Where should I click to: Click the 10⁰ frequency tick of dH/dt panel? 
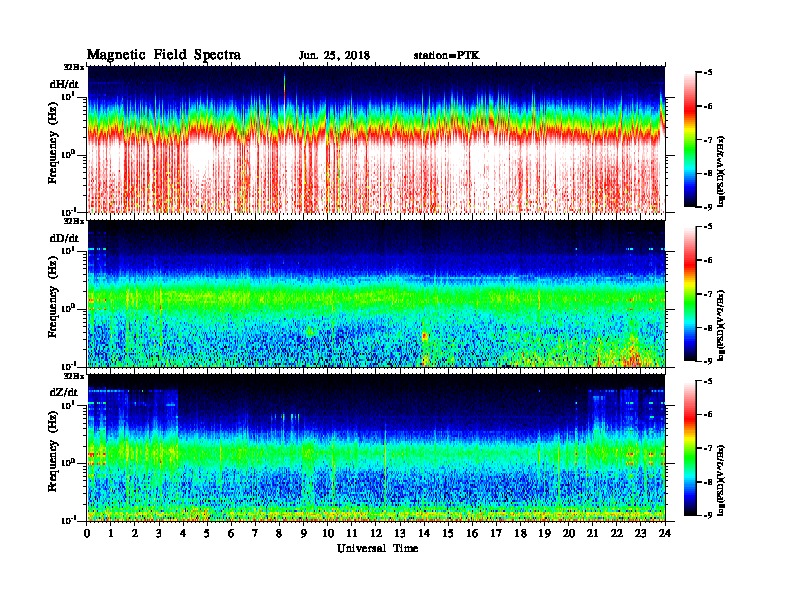69,155
